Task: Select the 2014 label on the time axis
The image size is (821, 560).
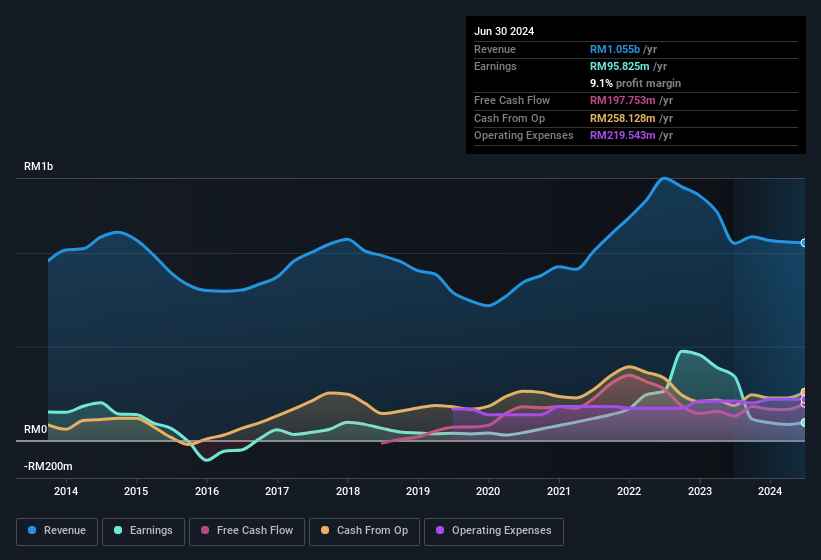Action: pos(66,491)
